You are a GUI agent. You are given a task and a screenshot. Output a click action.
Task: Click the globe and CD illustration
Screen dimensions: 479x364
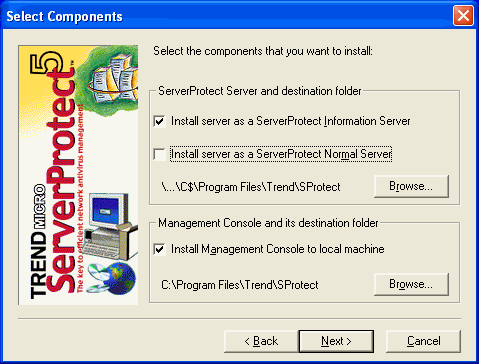(x=112, y=279)
